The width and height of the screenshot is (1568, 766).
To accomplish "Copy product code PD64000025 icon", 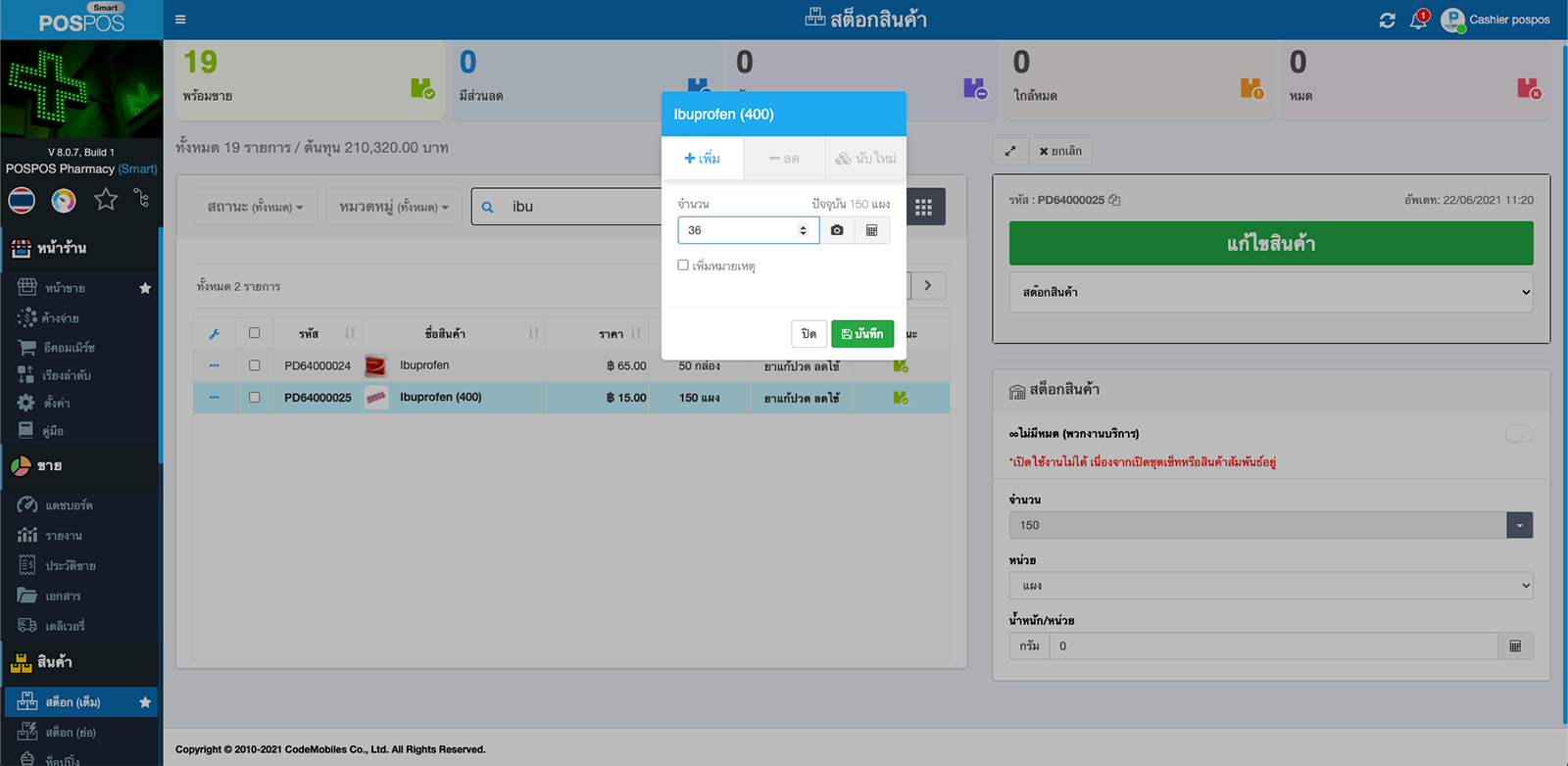I will point(1114,200).
